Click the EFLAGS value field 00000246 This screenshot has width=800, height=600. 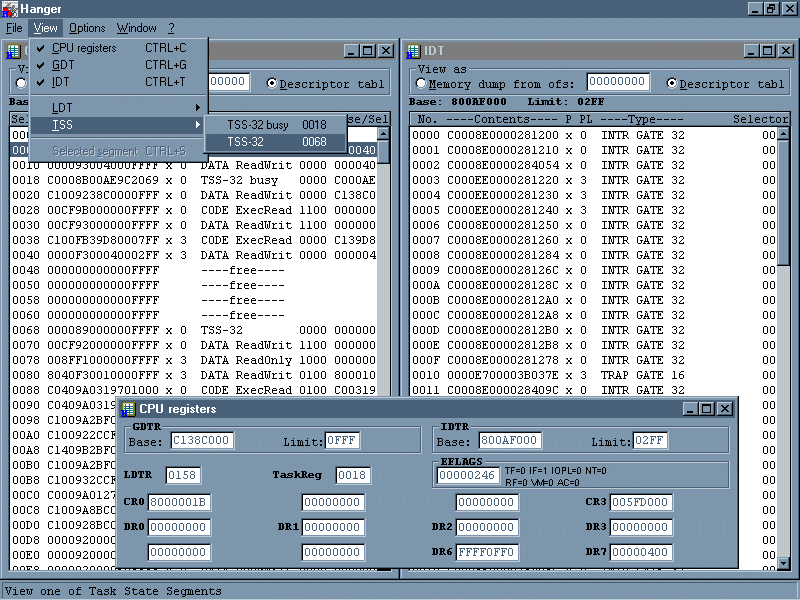[x=467, y=475]
